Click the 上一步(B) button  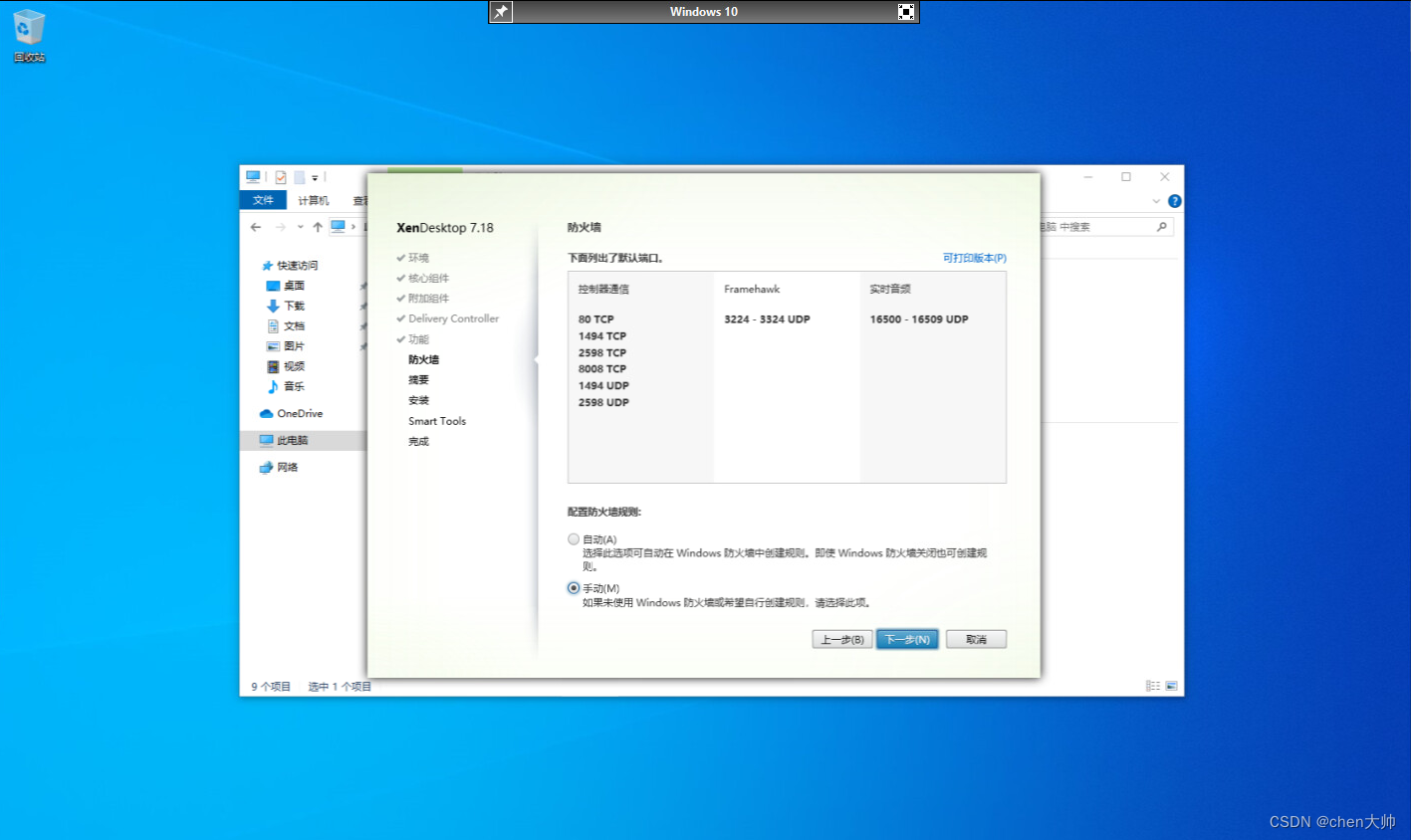tap(842, 639)
